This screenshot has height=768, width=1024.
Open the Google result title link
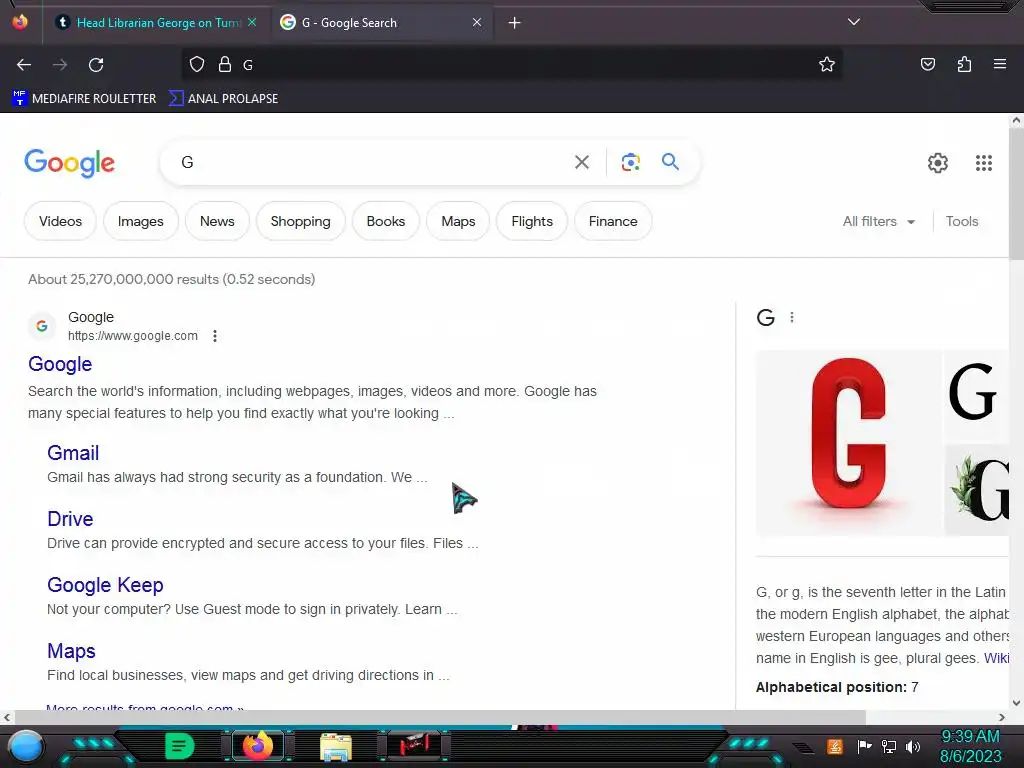(60, 364)
